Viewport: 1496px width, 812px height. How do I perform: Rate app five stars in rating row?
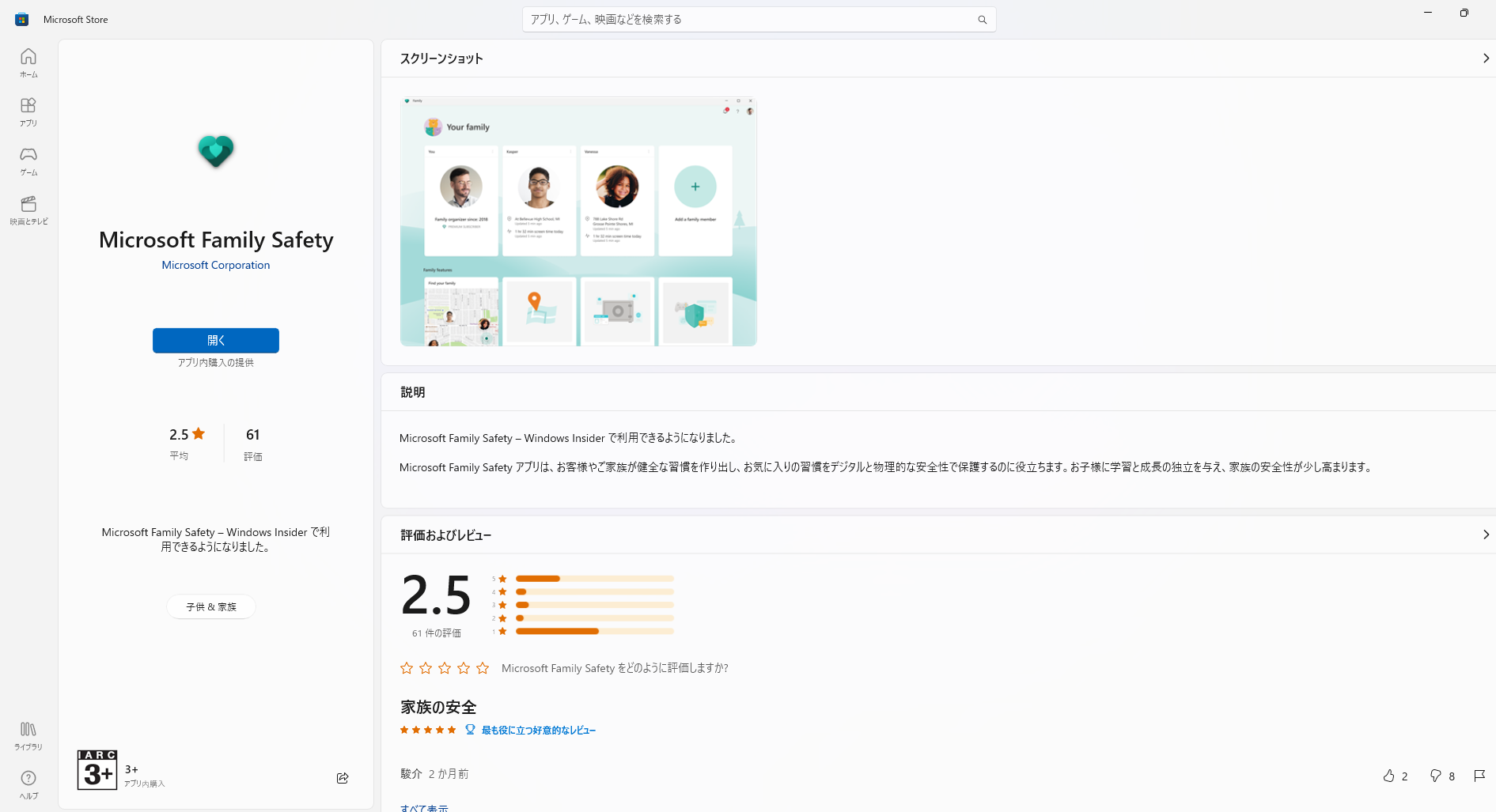pyautogui.click(x=483, y=668)
